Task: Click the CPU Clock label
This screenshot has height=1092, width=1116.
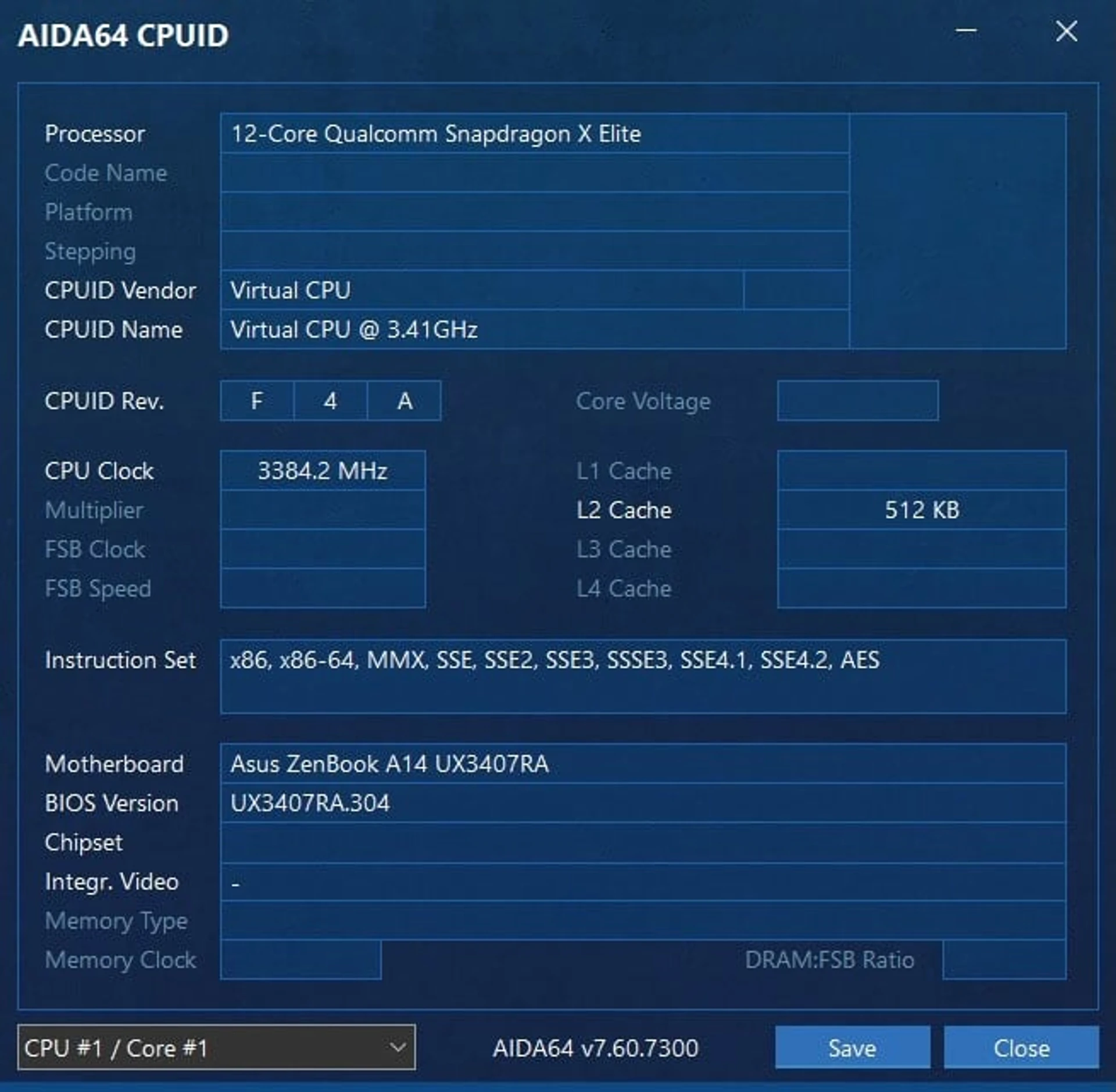Action: click(99, 471)
